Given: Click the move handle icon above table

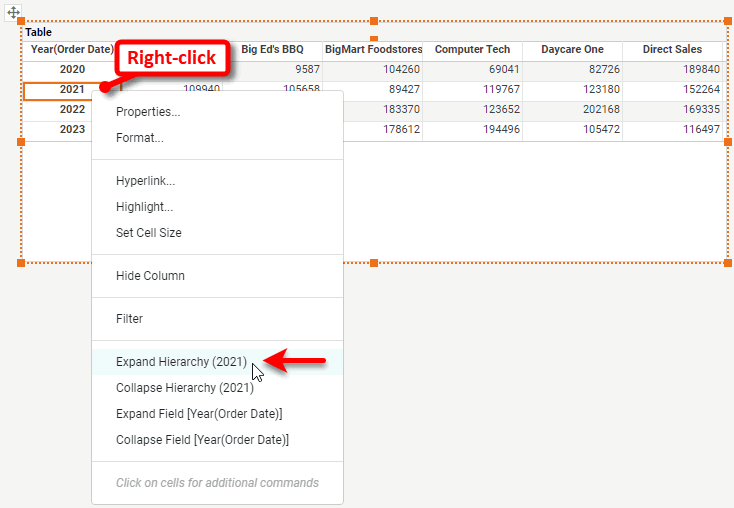Looking at the screenshot, I should pos(14,13).
